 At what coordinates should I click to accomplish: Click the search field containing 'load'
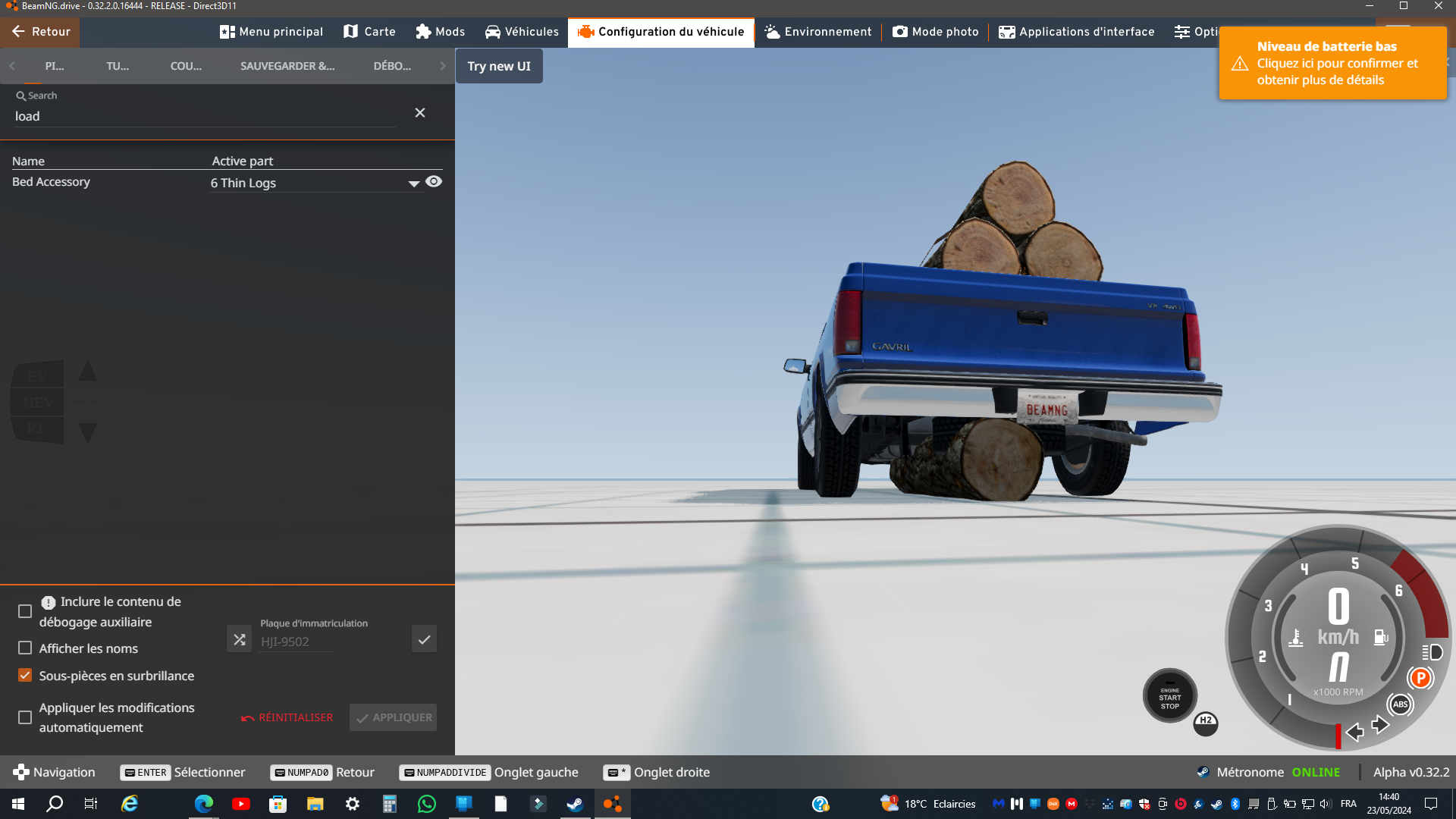pyautogui.click(x=205, y=116)
